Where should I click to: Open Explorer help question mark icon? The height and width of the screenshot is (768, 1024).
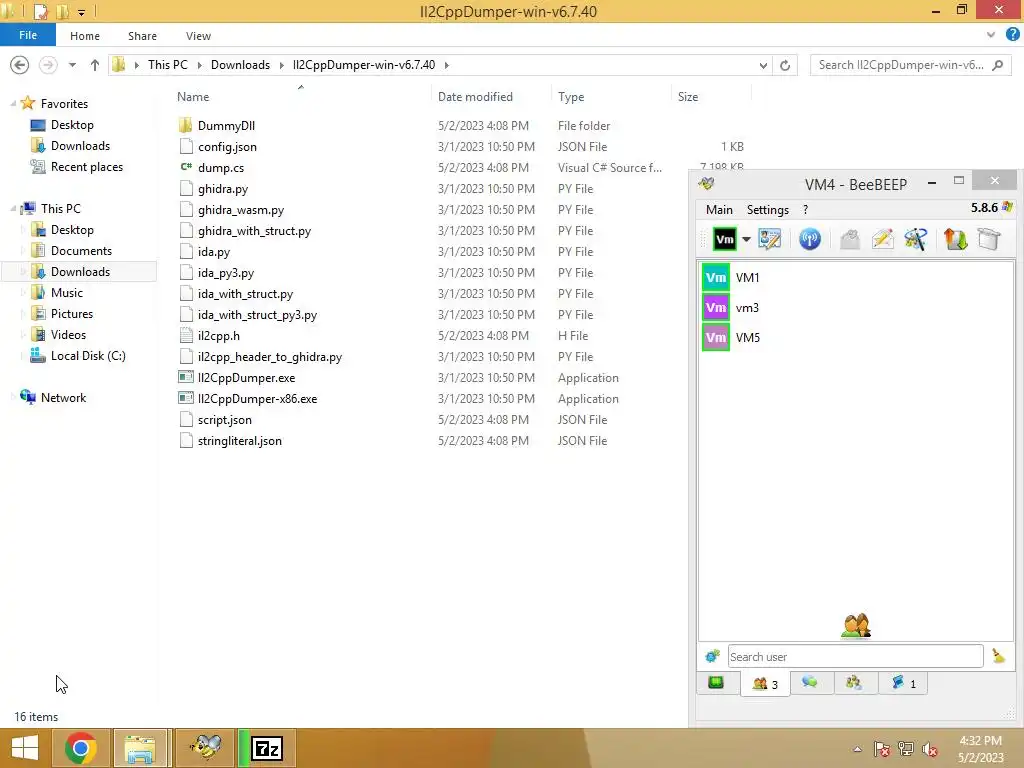point(1012,35)
